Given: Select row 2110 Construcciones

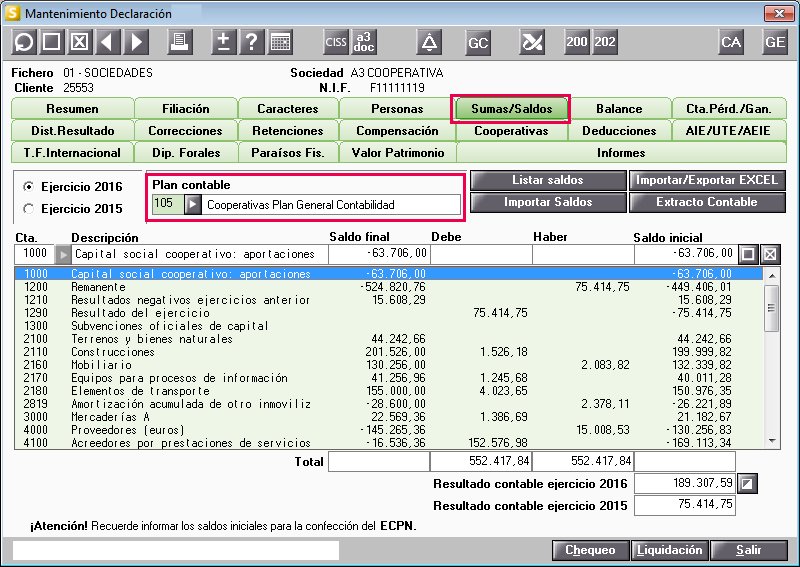Looking at the screenshot, I should (x=389, y=352).
